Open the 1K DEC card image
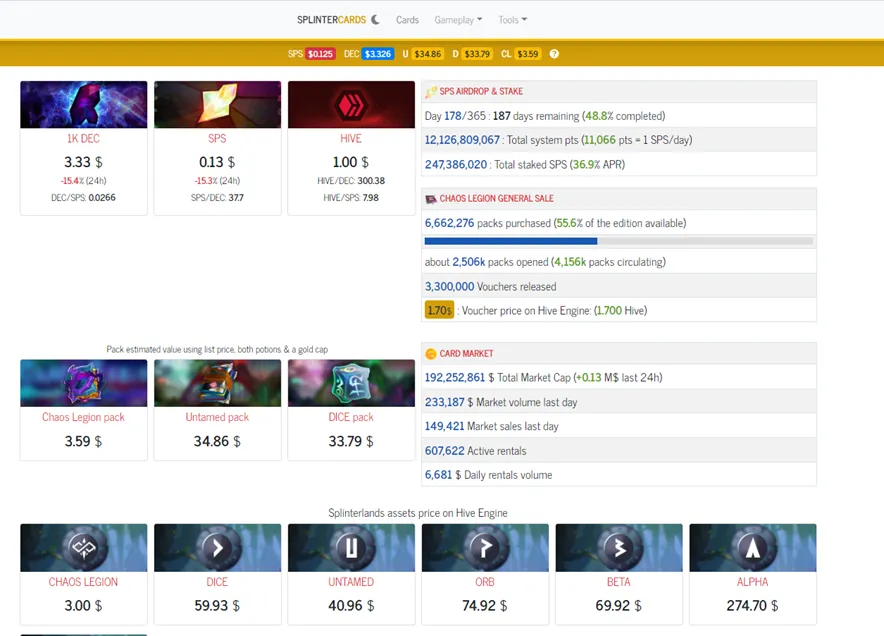The width and height of the screenshot is (884, 636). 83,104
